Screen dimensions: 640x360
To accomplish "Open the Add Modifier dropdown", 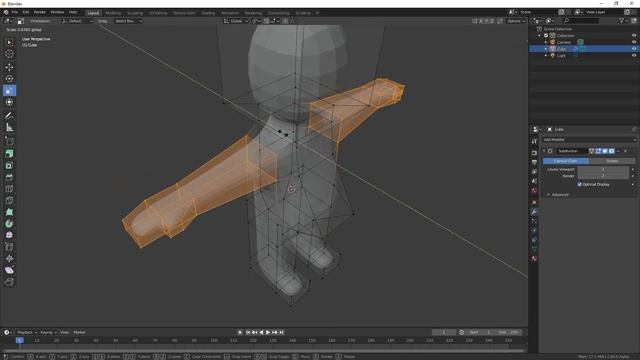I will (589, 140).
